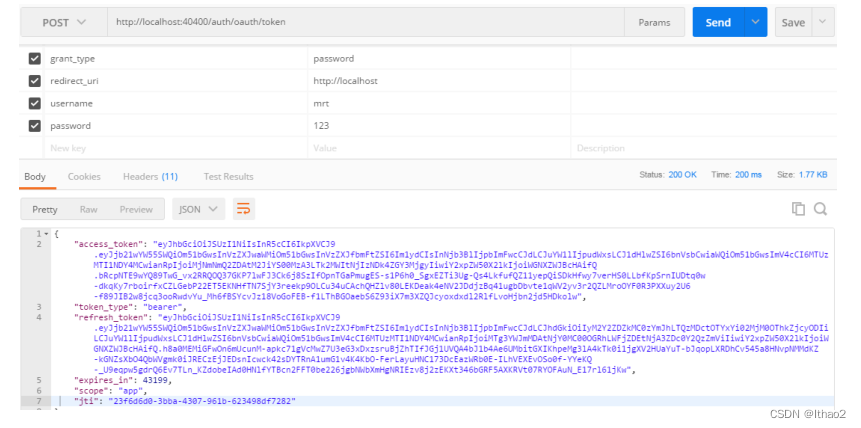Select the Preview view
The height and width of the screenshot is (428, 861).
pyautogui.click(x=136, y=209)
